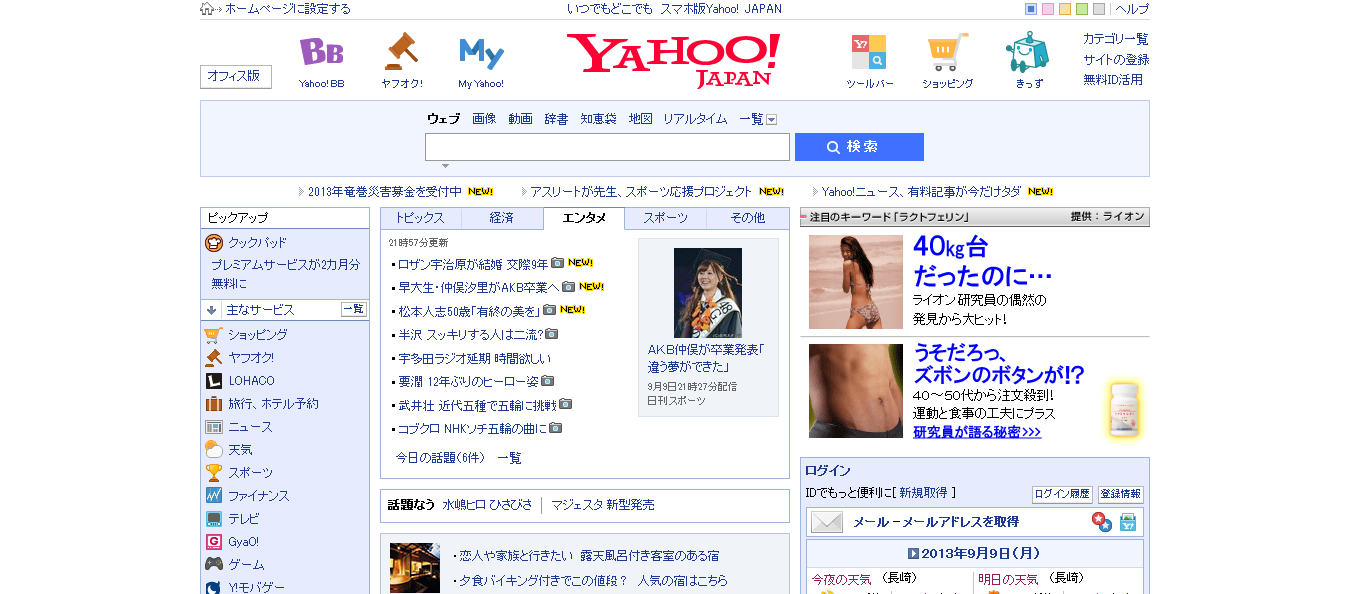The image size is (1349, 594).
Task: Open the ショッピング cart icon in header
Action: [947, 52]
